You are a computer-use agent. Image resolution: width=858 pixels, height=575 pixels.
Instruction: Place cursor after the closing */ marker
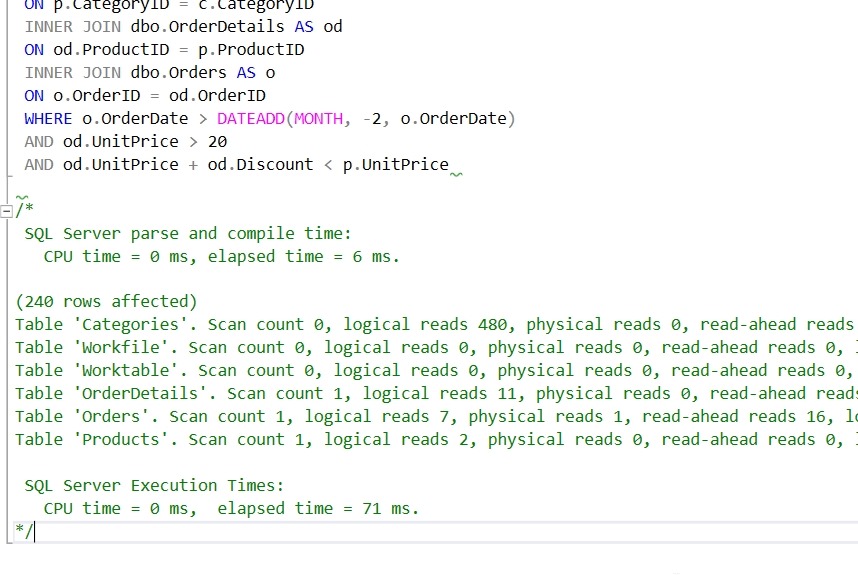coord(34,530)
